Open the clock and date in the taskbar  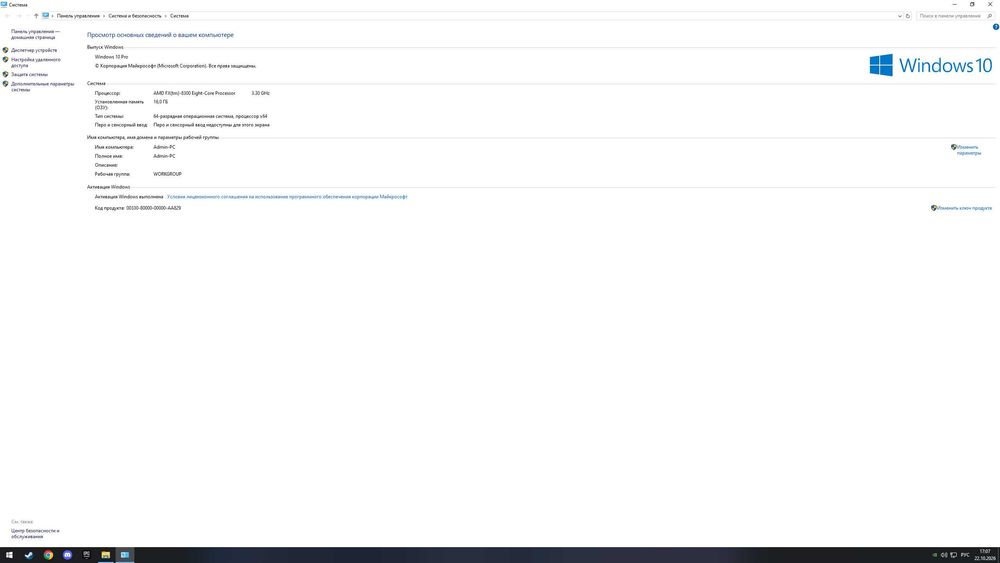click(x=985, y=555)
